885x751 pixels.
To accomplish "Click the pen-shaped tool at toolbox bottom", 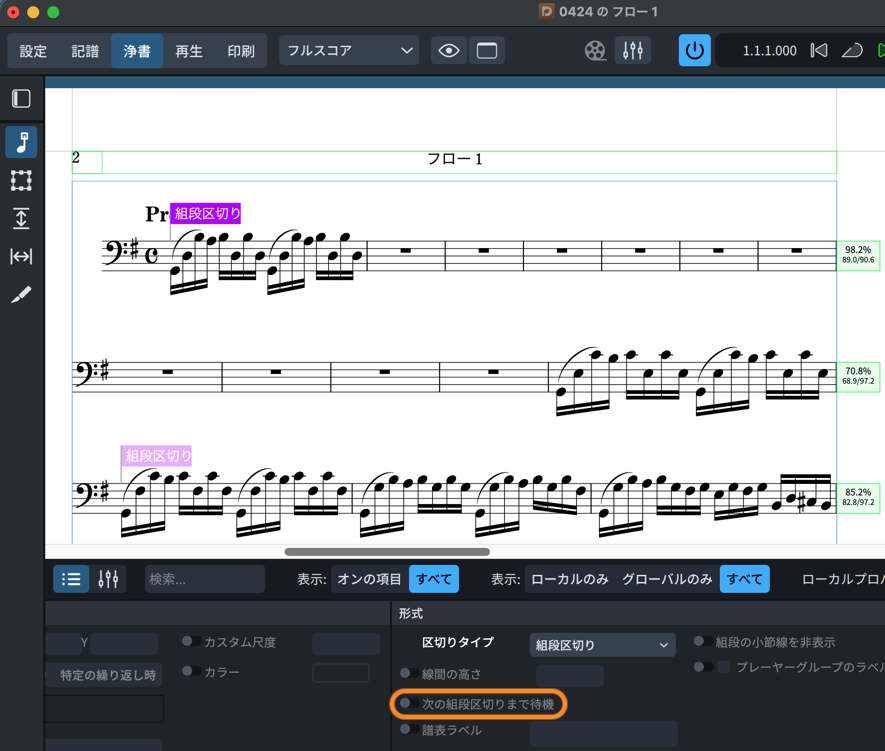I will click(x=21, y=295).
